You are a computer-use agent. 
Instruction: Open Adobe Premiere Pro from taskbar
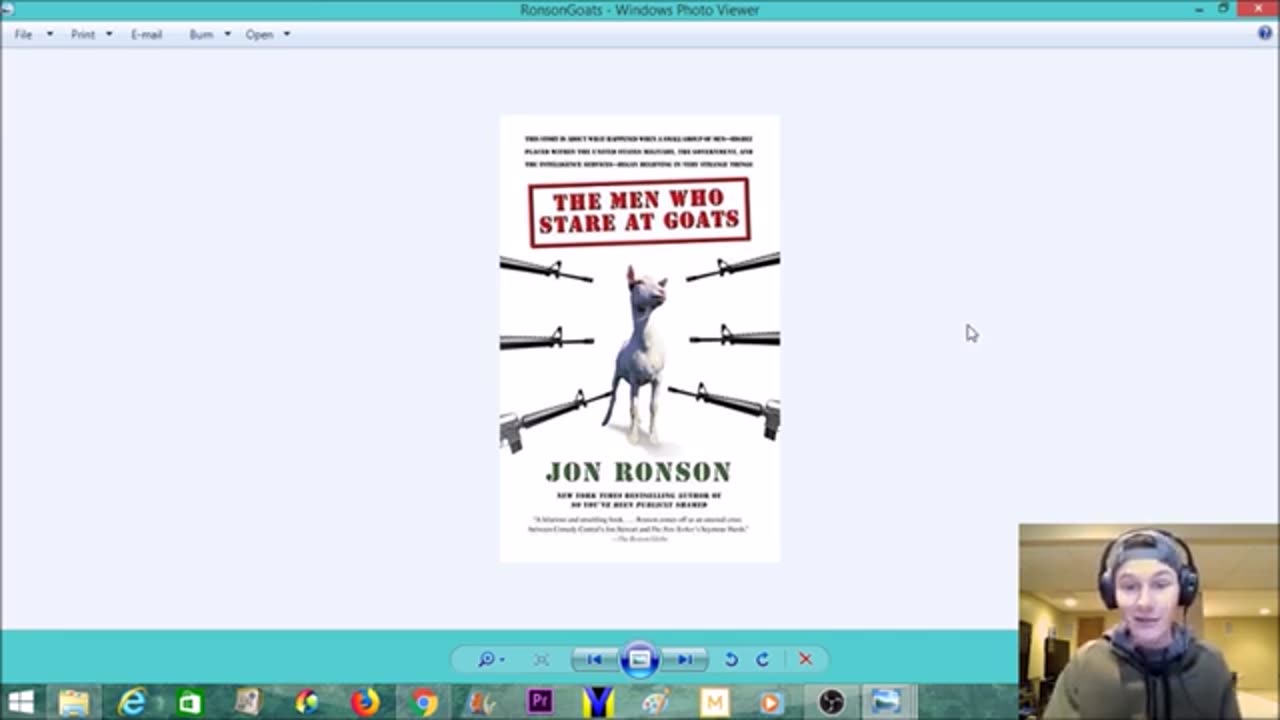pyautogui.click(x=540, y=702)
